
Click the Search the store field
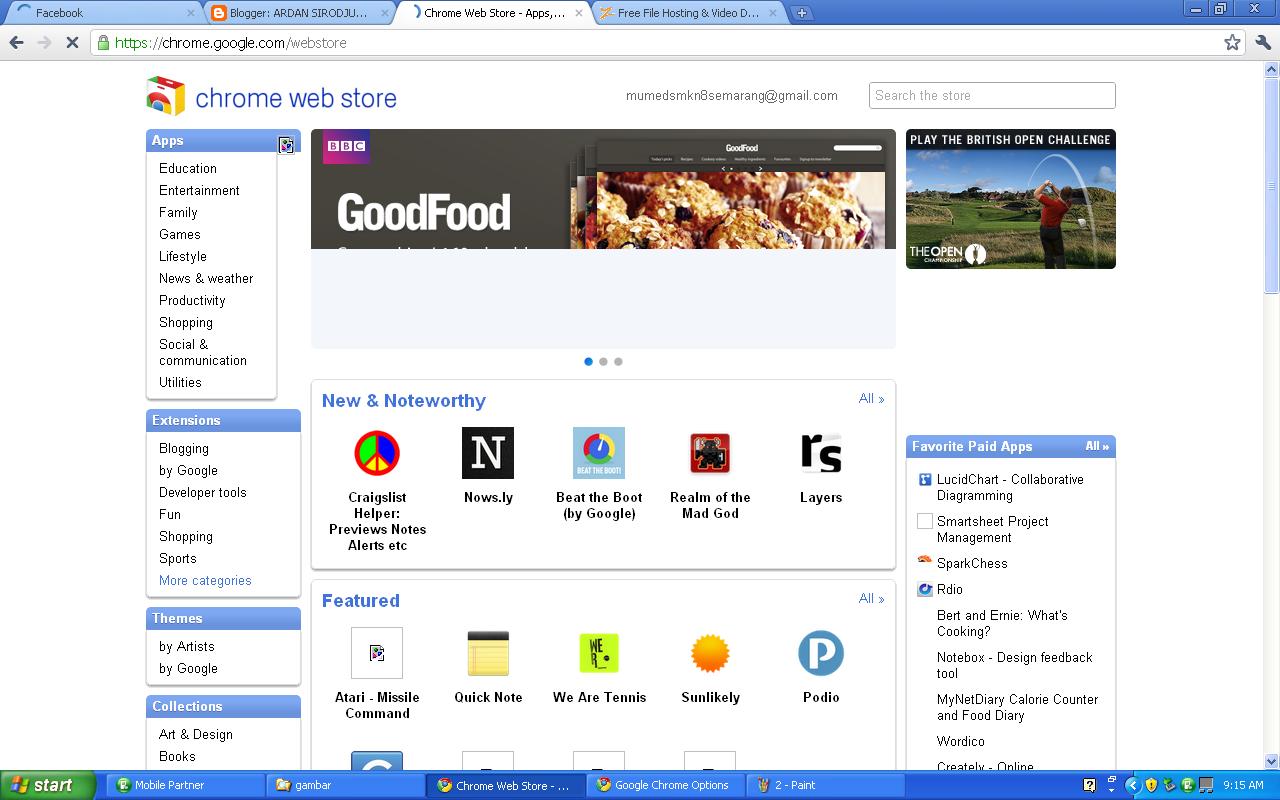[992, 95]
